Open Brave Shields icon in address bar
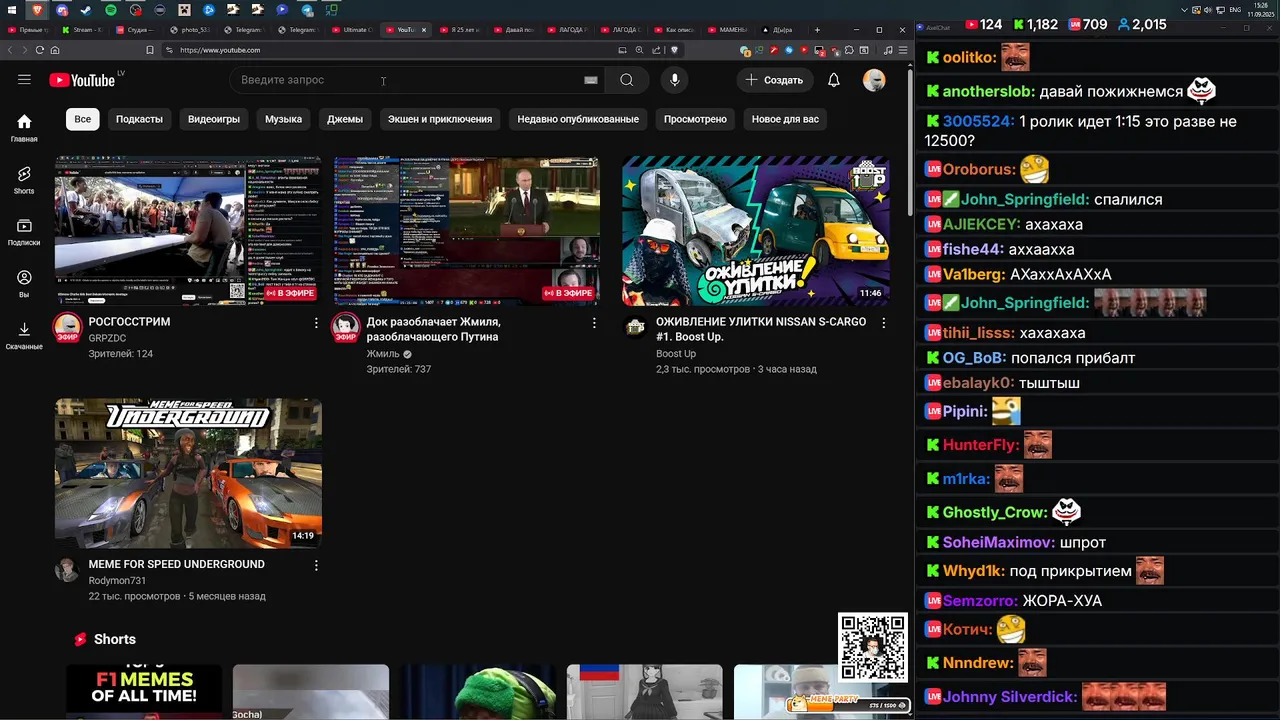Viewport: 1280px width, 720px height. point(674,50)
